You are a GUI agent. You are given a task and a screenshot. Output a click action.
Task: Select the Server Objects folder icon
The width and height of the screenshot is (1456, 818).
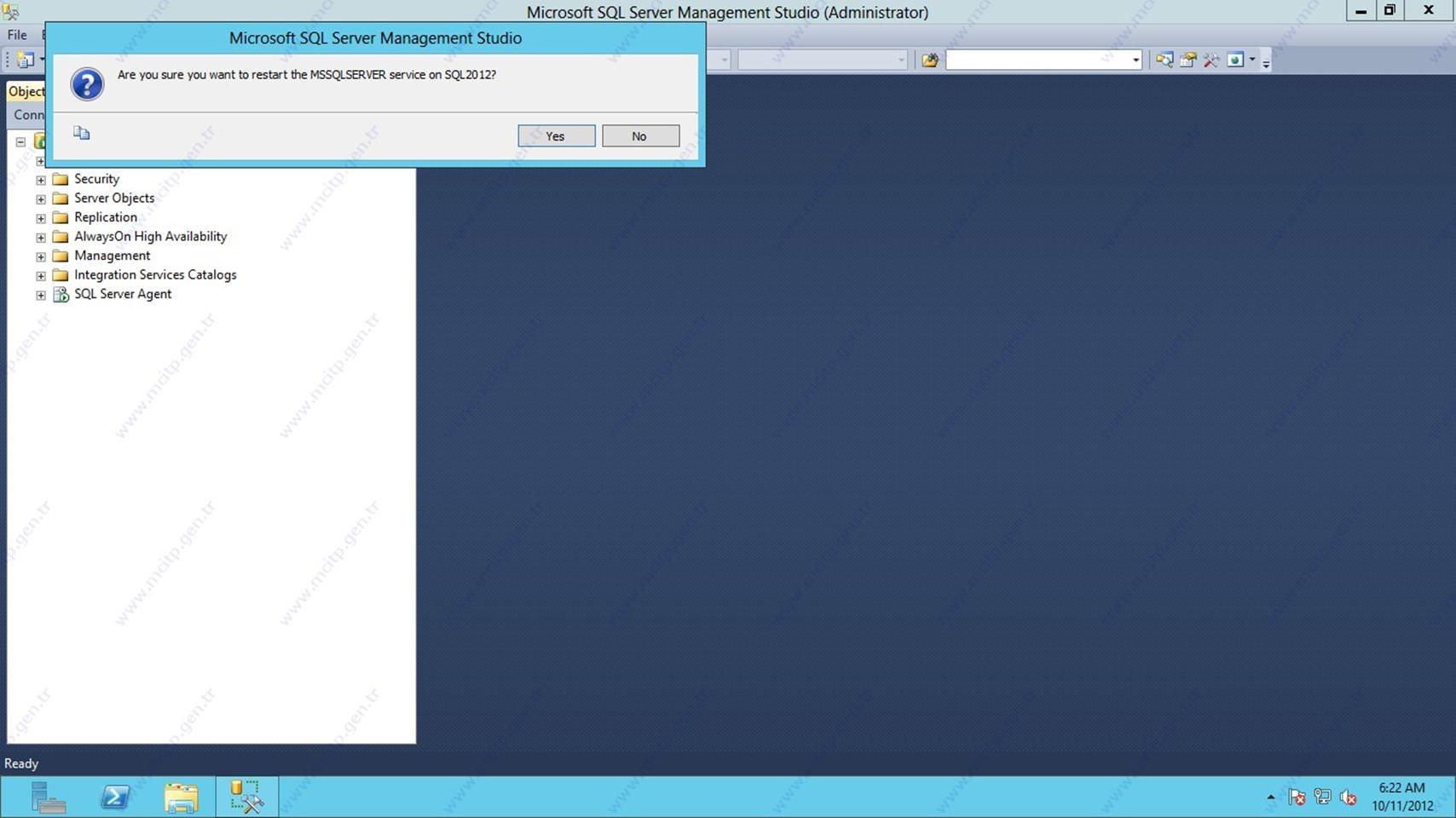pyautogui.click(x=61, y=199)
